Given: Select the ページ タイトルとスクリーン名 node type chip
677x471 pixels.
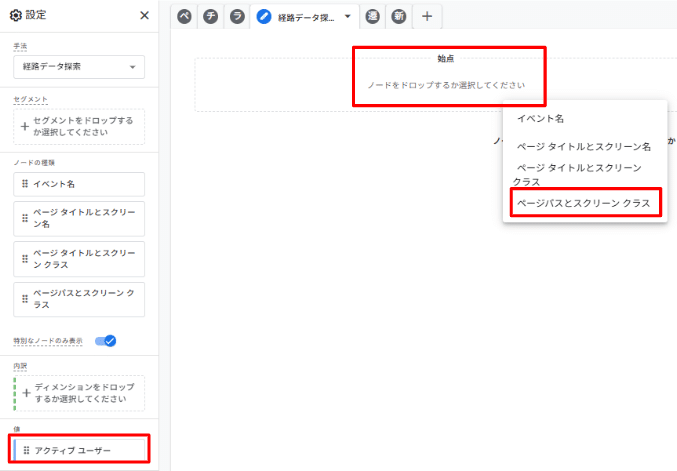Looking at the screenshot, I should 79,218.
